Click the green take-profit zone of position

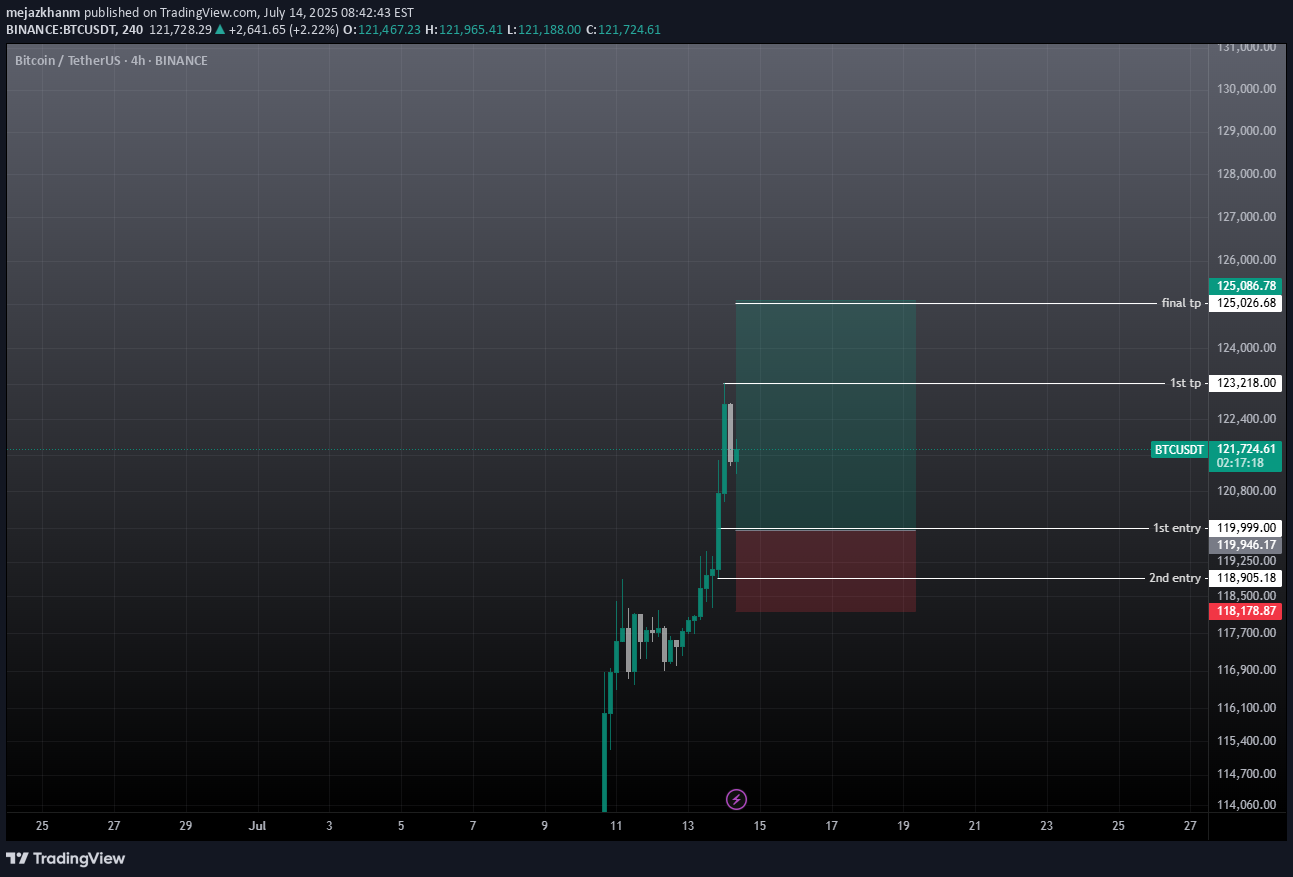(825, 415)
